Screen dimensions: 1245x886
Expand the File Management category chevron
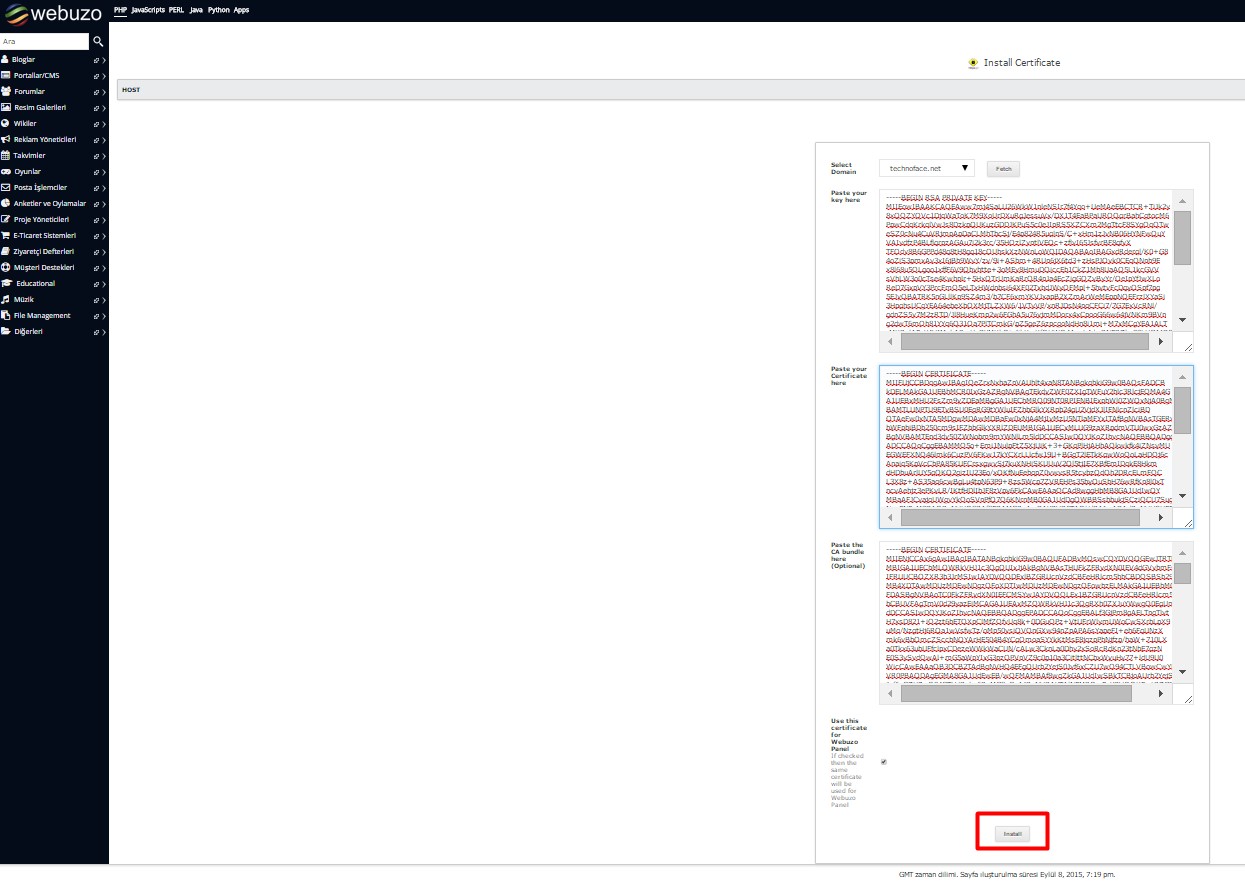click(104, 316)
